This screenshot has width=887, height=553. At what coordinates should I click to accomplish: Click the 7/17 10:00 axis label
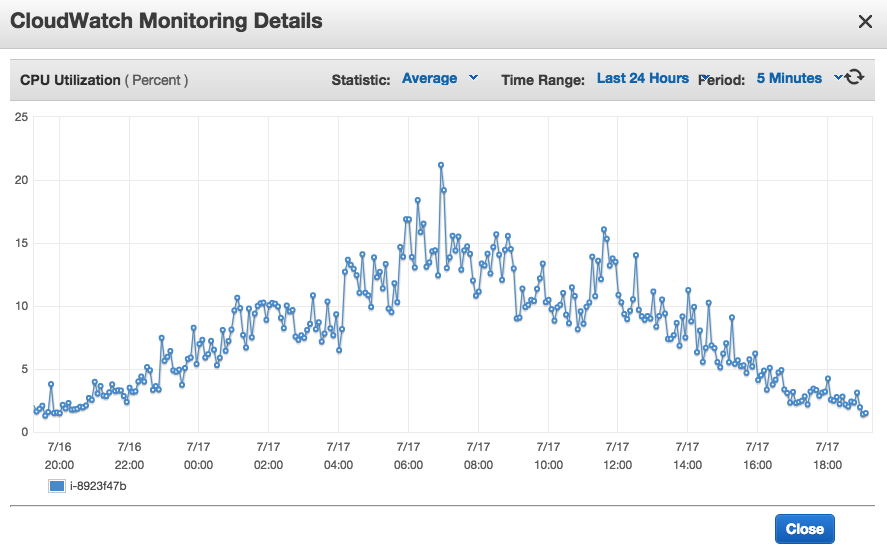(x=548, y=456)
